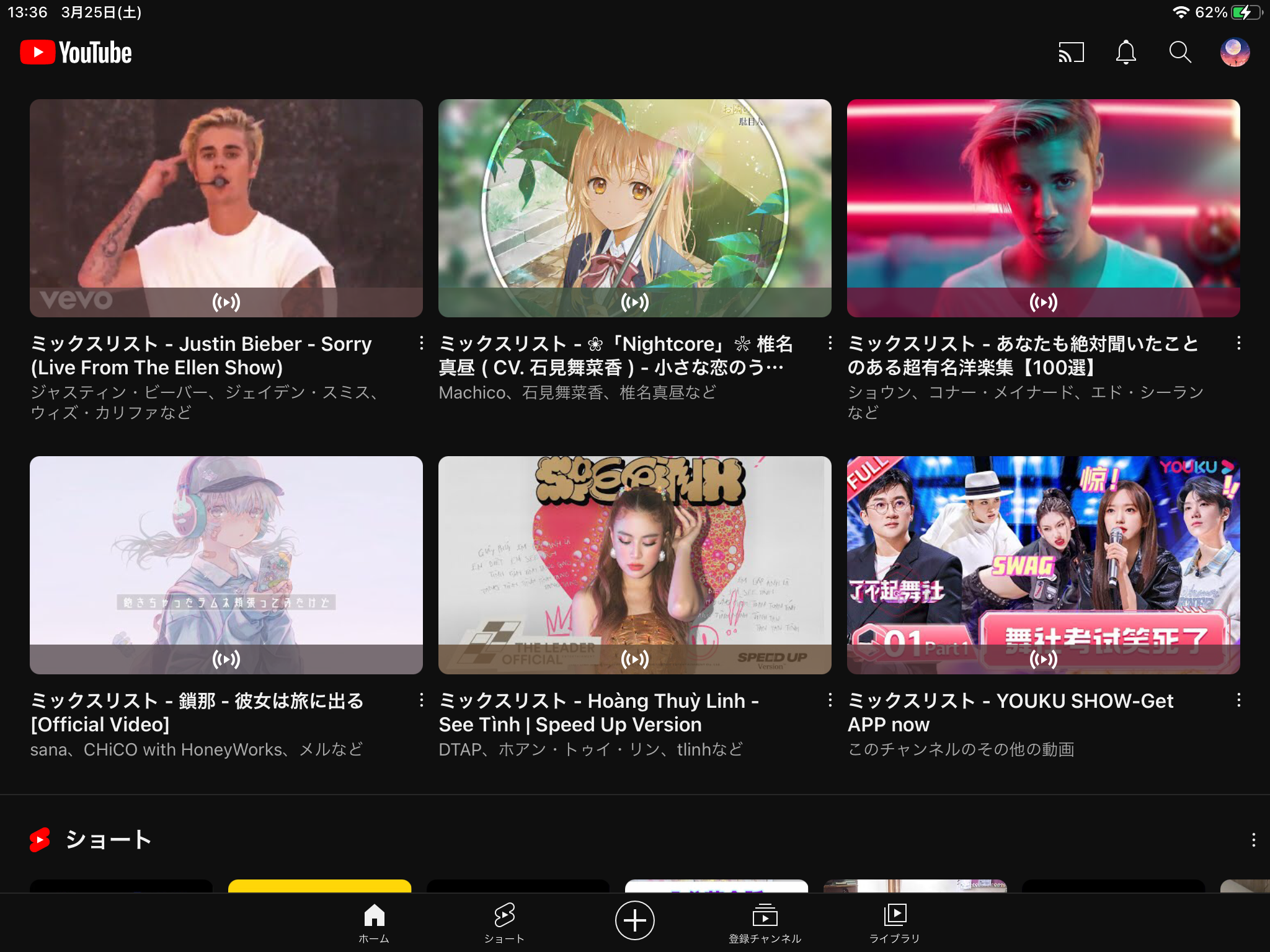The height and width of the screenshot is (952, 1270).
Task: Tap the YouTube logo
Action: (76, 53)
